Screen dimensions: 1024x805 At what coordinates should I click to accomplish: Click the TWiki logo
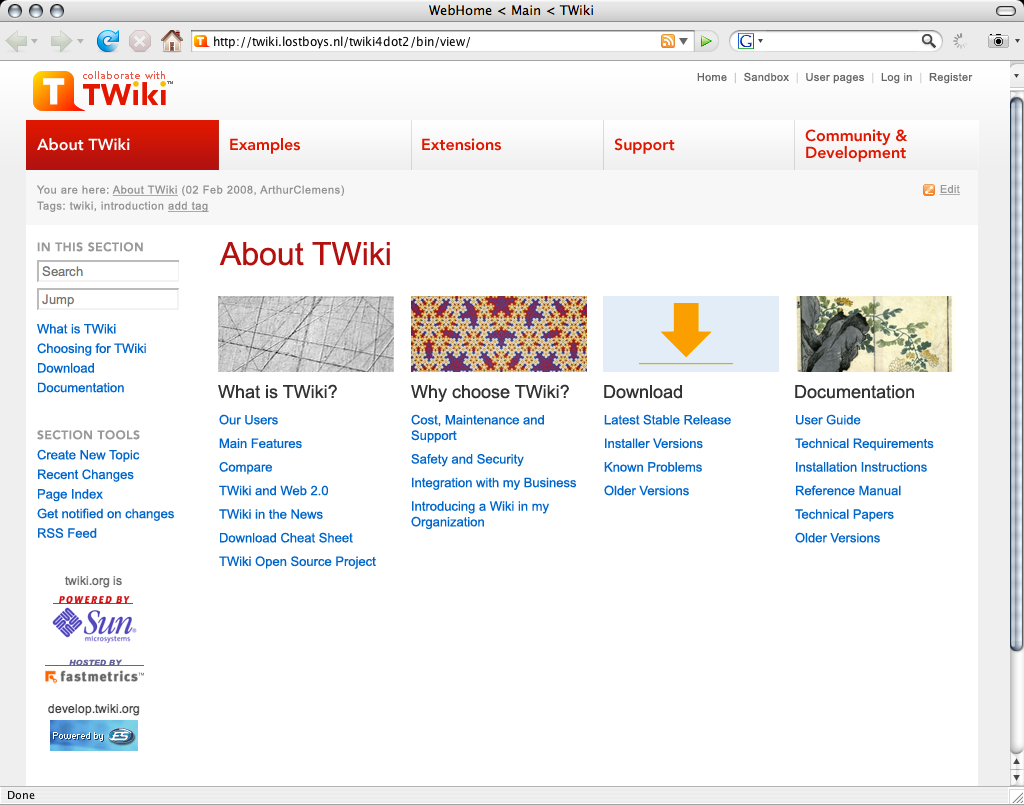102,90
